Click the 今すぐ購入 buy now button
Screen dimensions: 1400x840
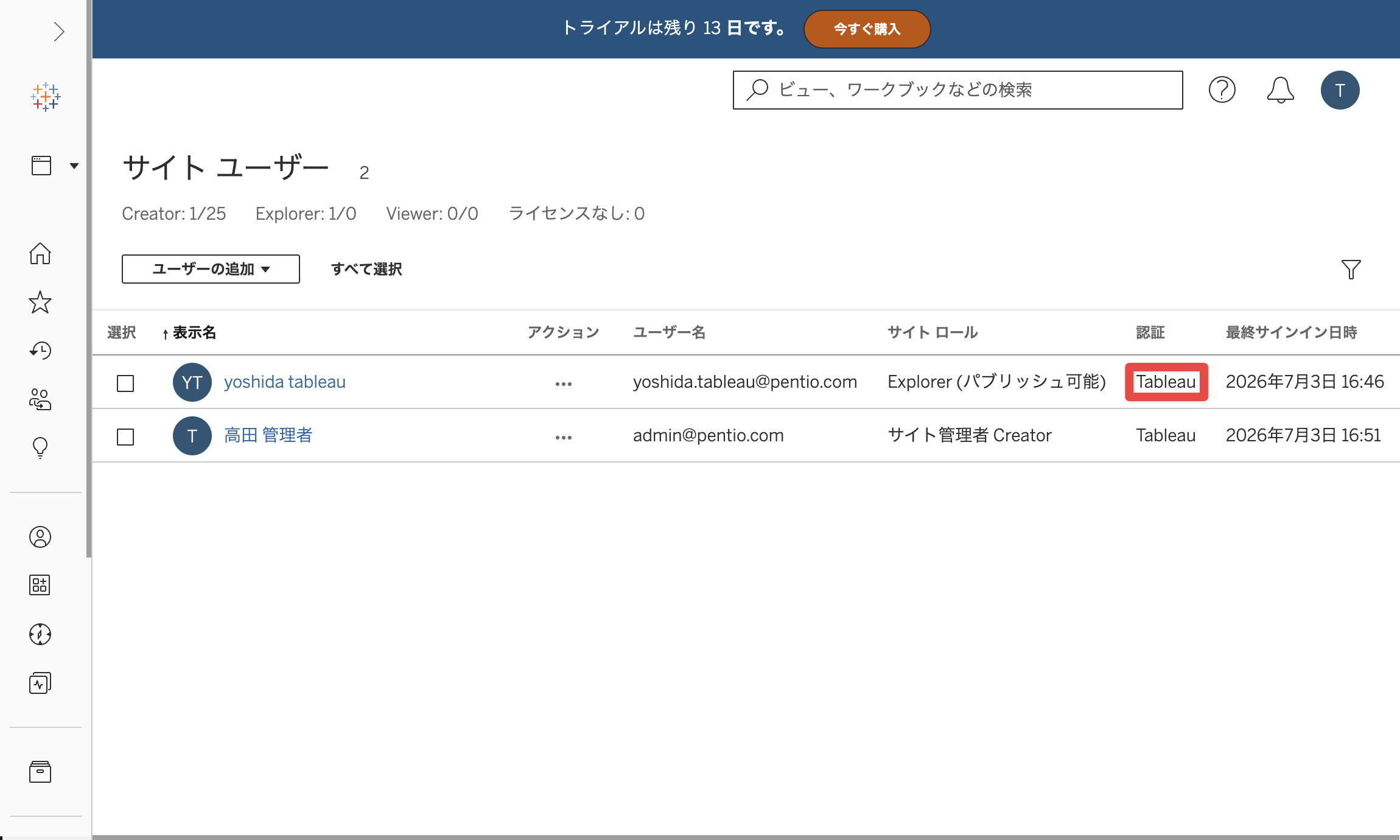click(867, 29)
